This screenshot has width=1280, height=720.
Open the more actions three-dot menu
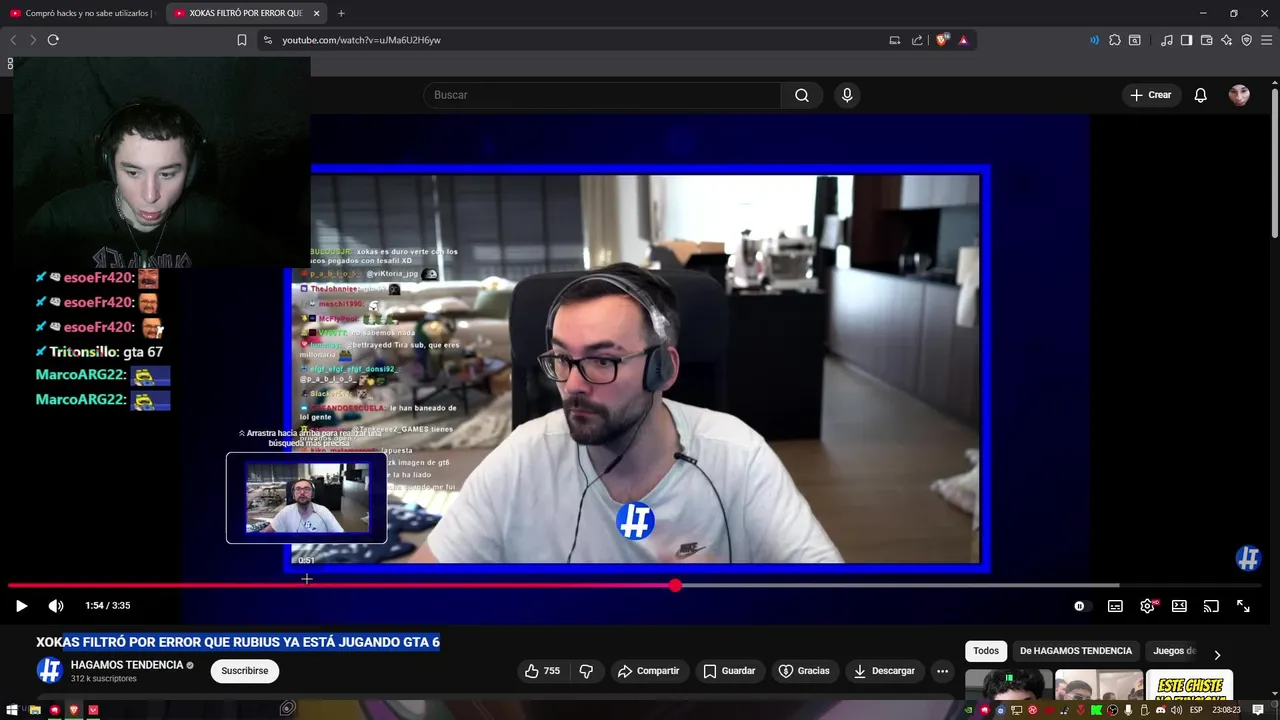(942, 671)
